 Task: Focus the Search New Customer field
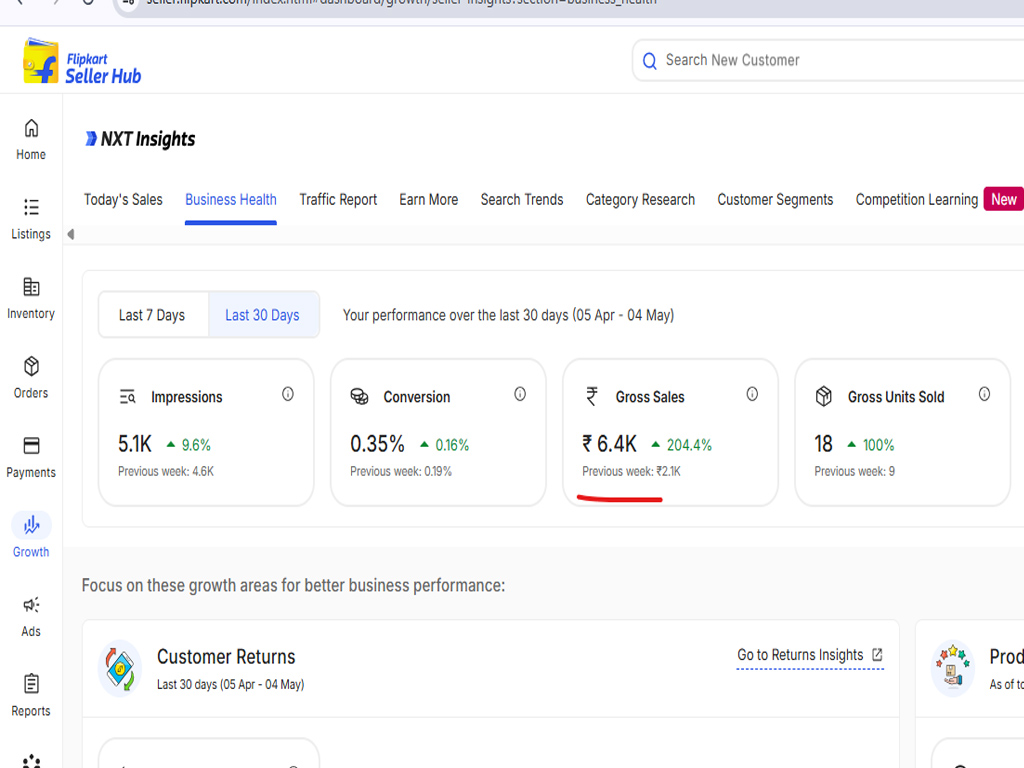pos(829,61)
